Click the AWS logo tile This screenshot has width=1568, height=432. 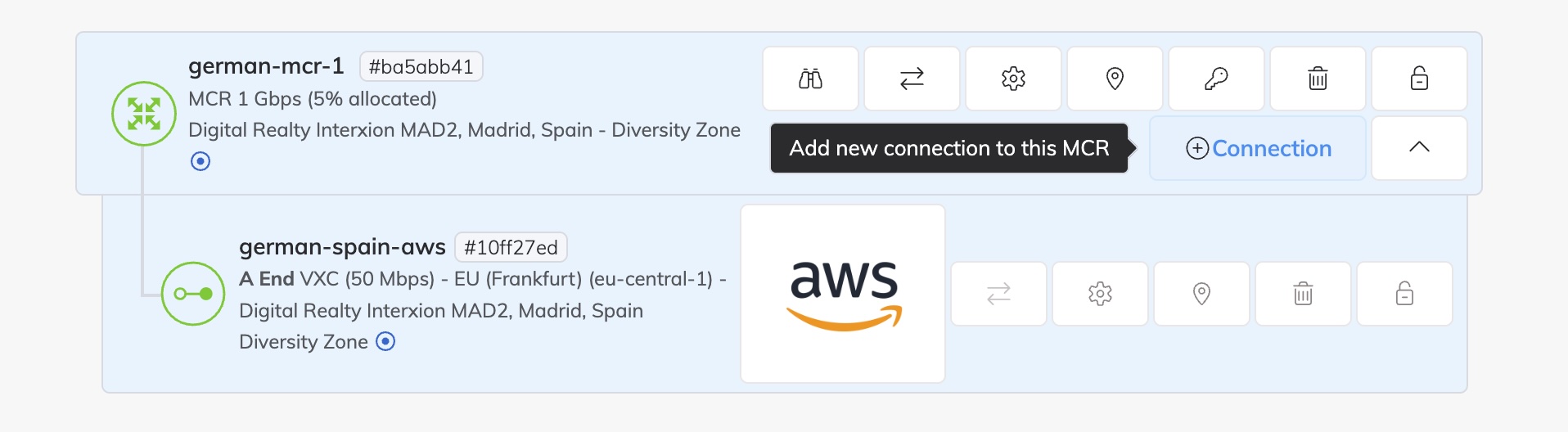(843, 294)
